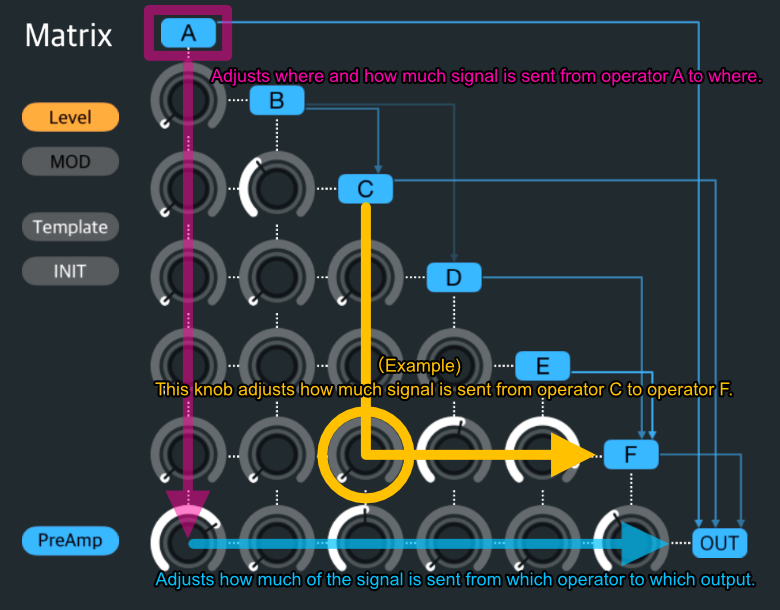Choose the operator E block
Screen dimensions: 780x610
(542, 365)
